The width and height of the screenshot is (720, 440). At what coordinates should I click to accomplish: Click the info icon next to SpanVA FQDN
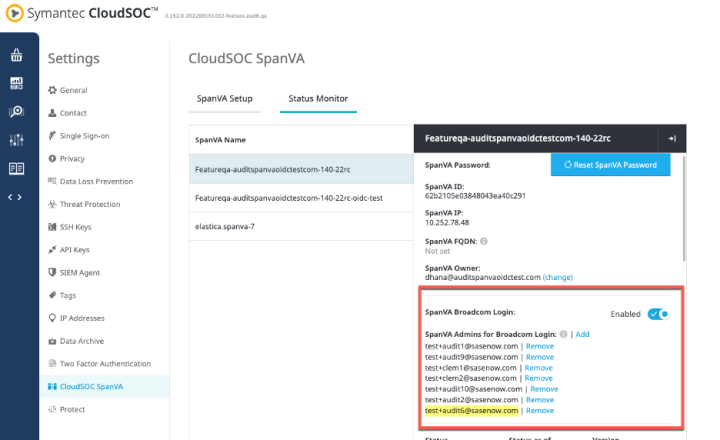[484, 241]
